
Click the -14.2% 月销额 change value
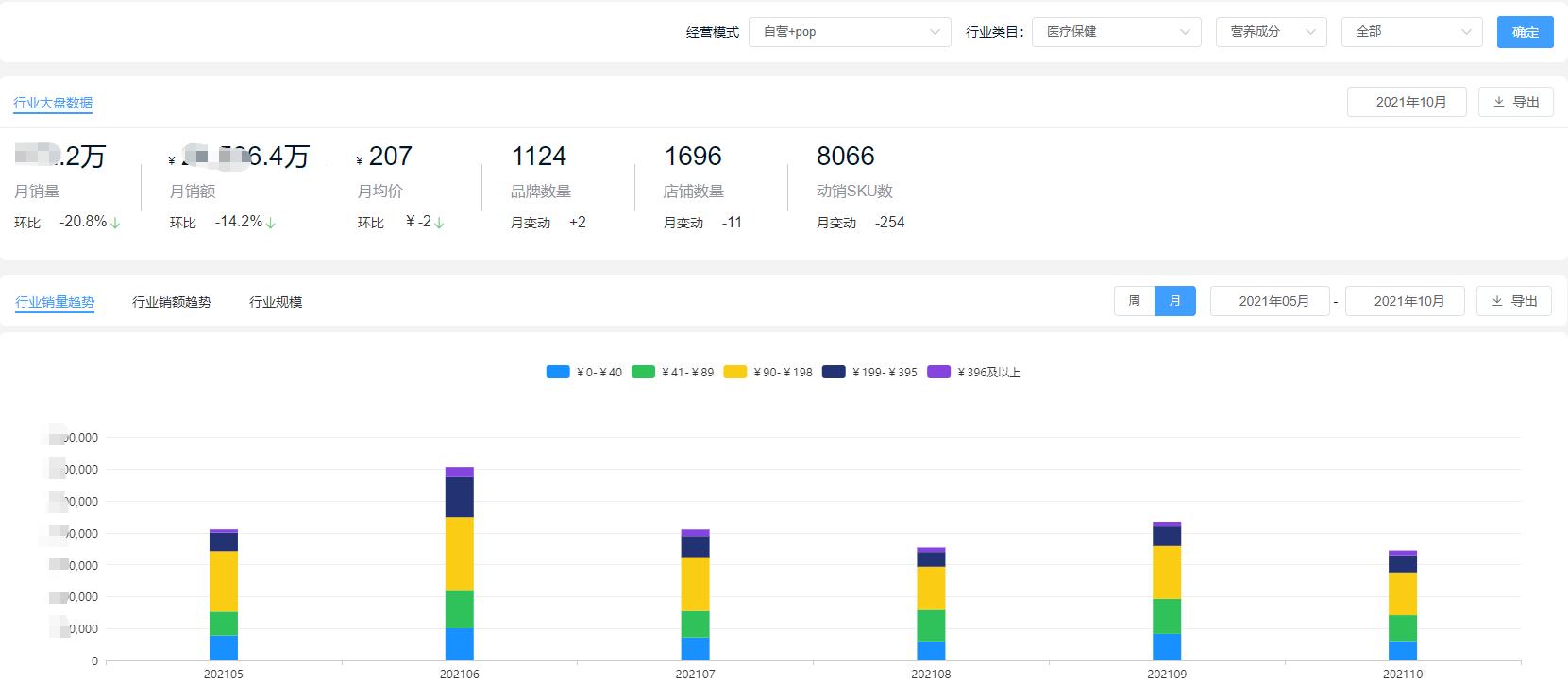[239, 222]
